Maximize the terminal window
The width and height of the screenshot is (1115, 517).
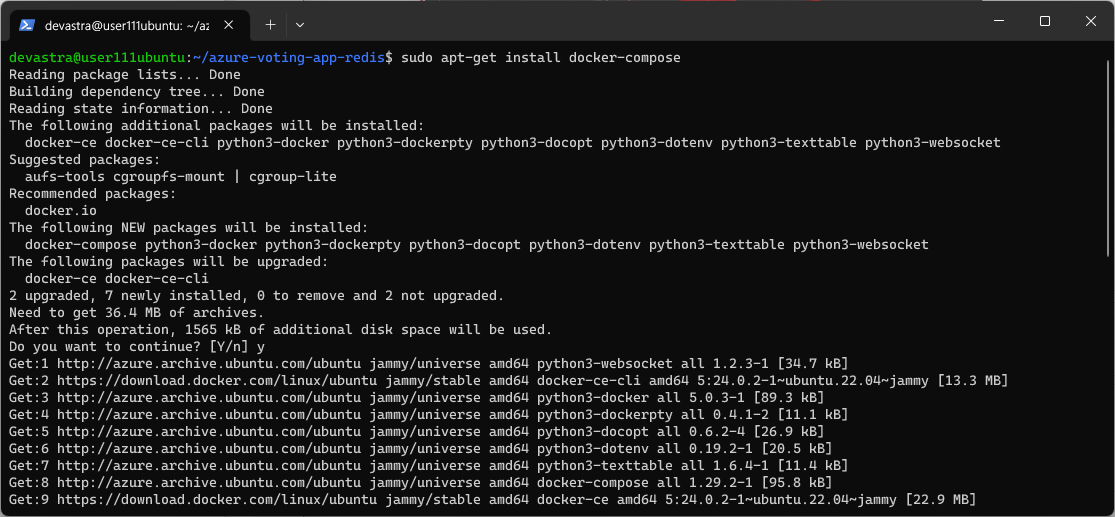[1045, 21]
